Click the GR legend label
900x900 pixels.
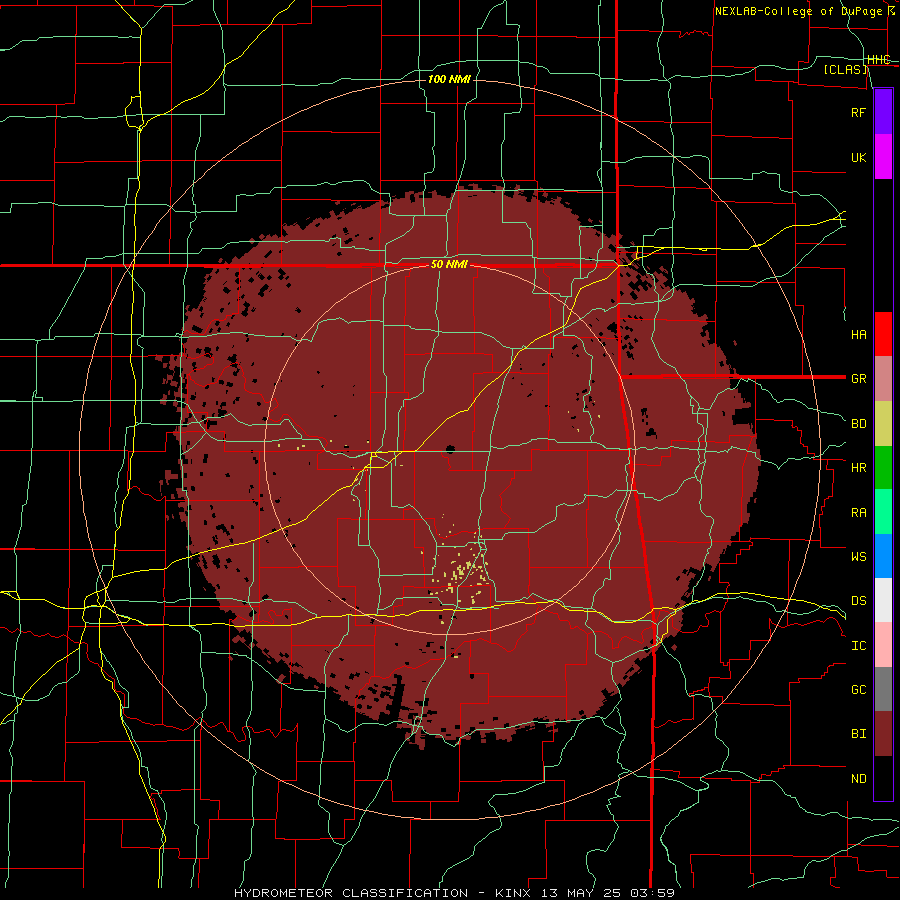[859, 379]
